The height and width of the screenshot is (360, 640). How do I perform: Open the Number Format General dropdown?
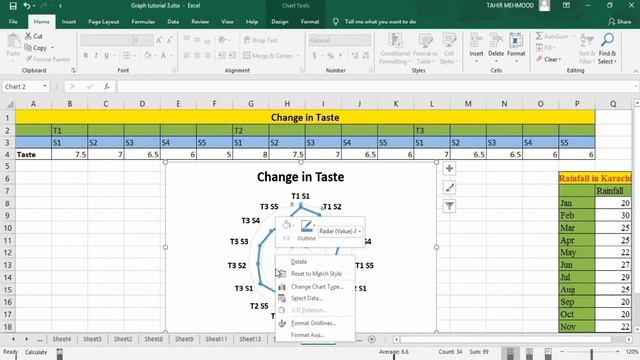[340, 40]
